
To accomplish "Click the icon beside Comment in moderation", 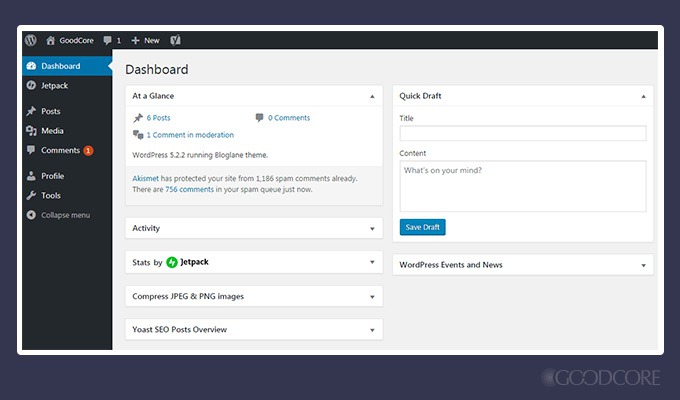I will [x=138, y=135].
